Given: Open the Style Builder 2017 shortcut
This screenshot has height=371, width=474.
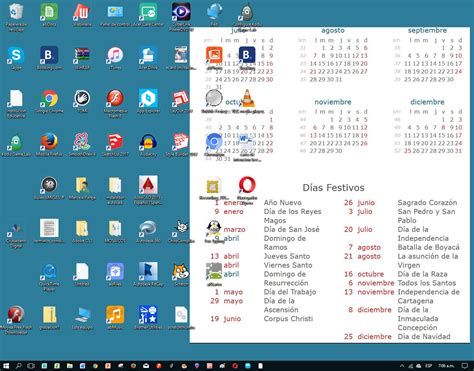Looking at the screenshot, I should point(181,141).
